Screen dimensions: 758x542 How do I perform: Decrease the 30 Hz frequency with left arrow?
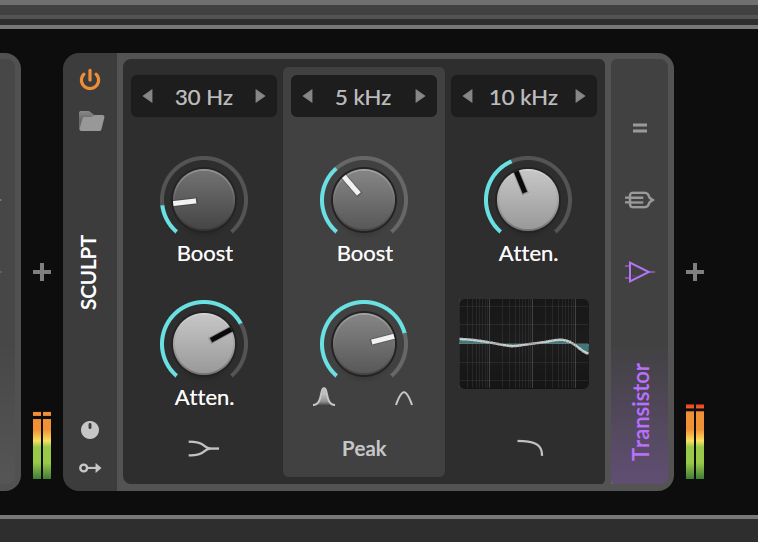coord(148,97)
